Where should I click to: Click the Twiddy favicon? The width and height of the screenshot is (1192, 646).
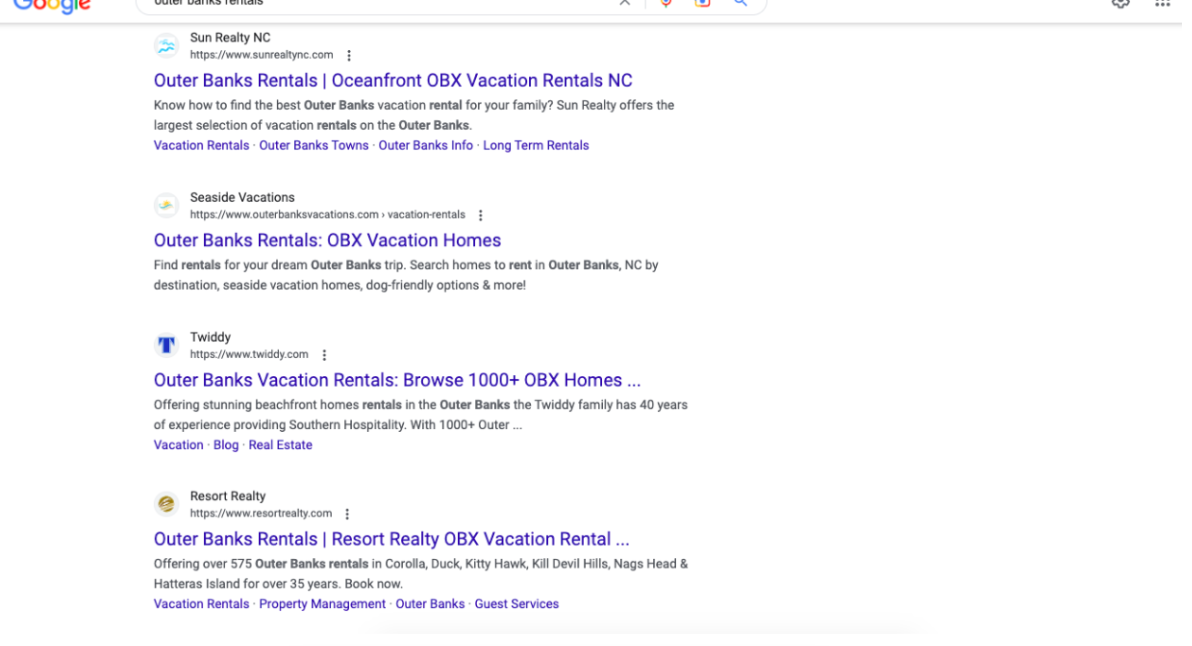167,347
